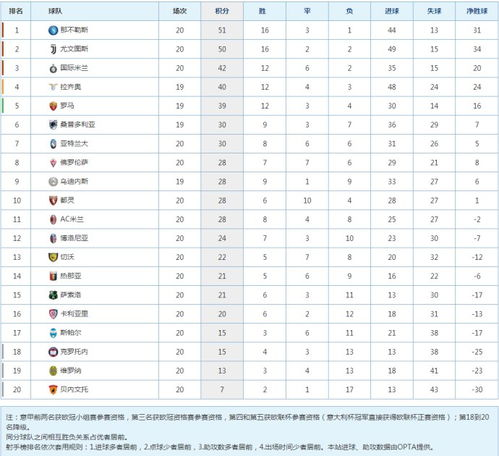Select the 贝内文托 team name in row 20
This screenshot has width=499, height=456.
pos(74,389)
